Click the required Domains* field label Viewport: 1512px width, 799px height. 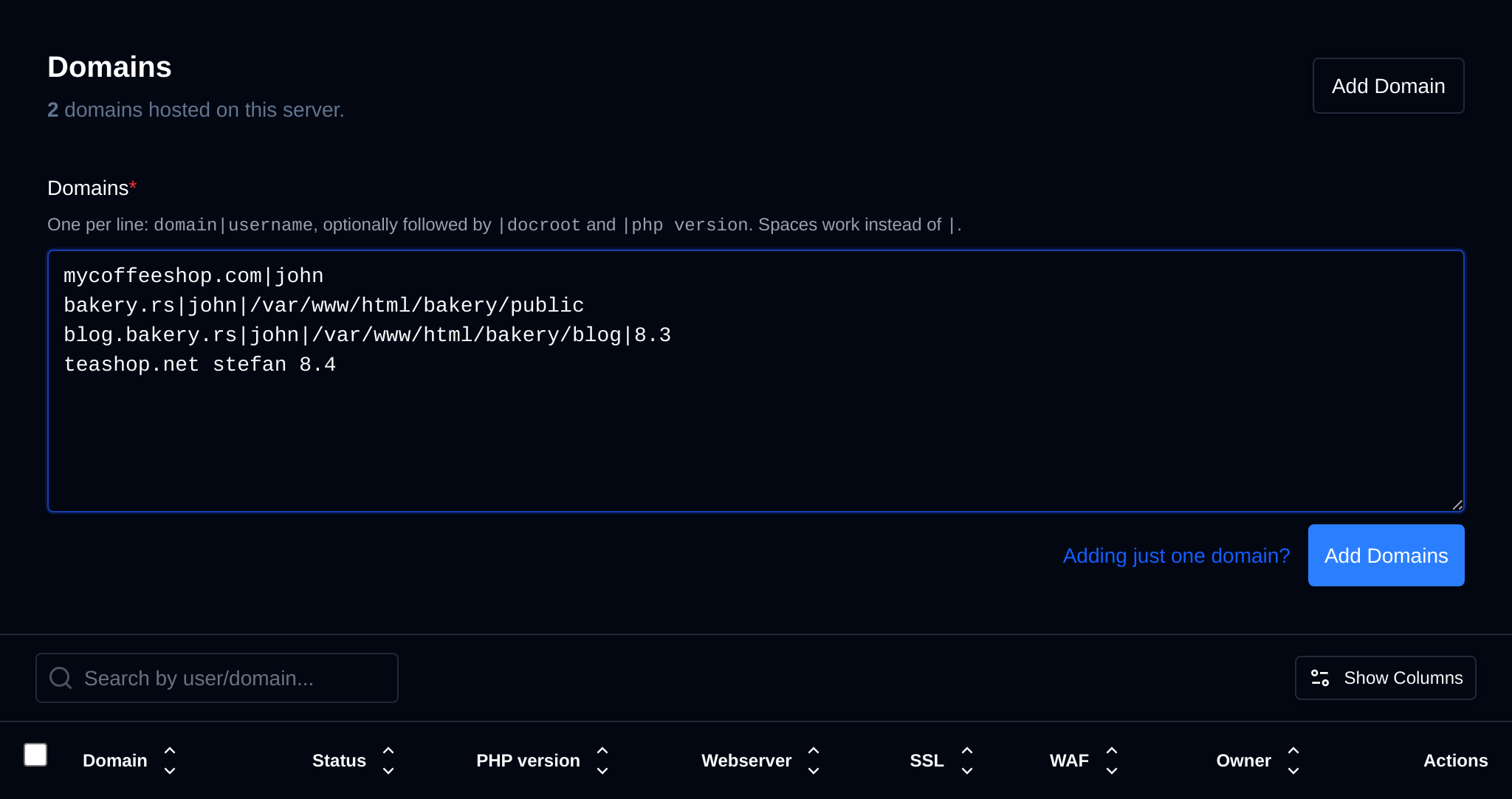[x=92, y=188]
